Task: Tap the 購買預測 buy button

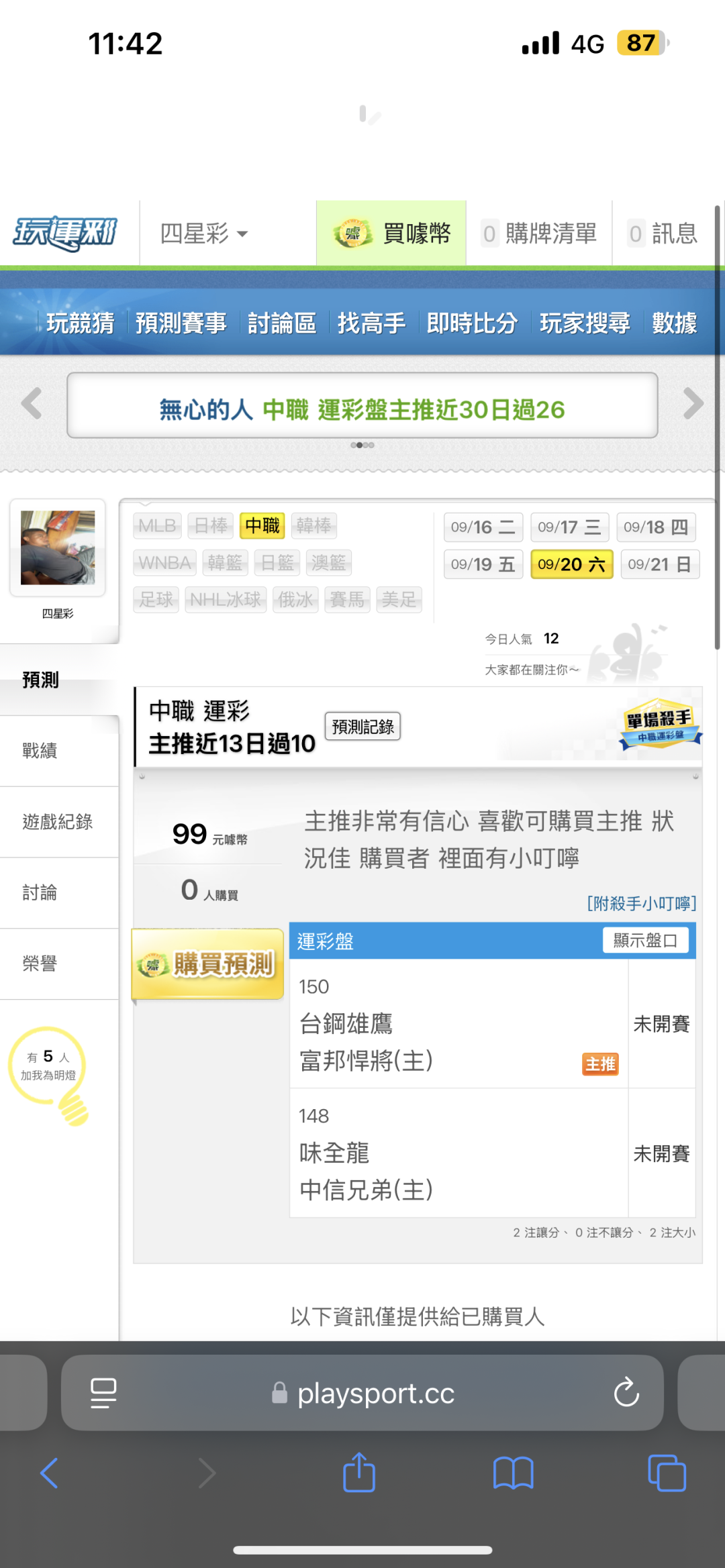Action: 207,964
